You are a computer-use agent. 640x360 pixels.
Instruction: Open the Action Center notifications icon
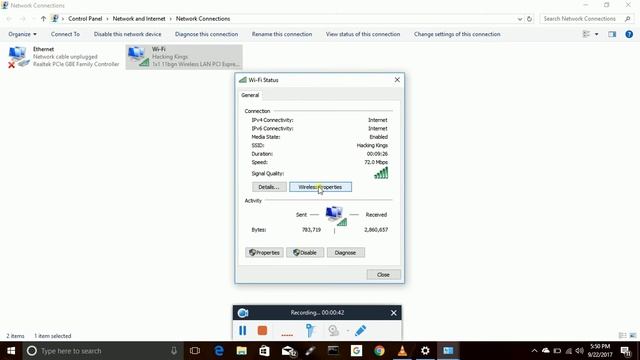click(626, 351)
